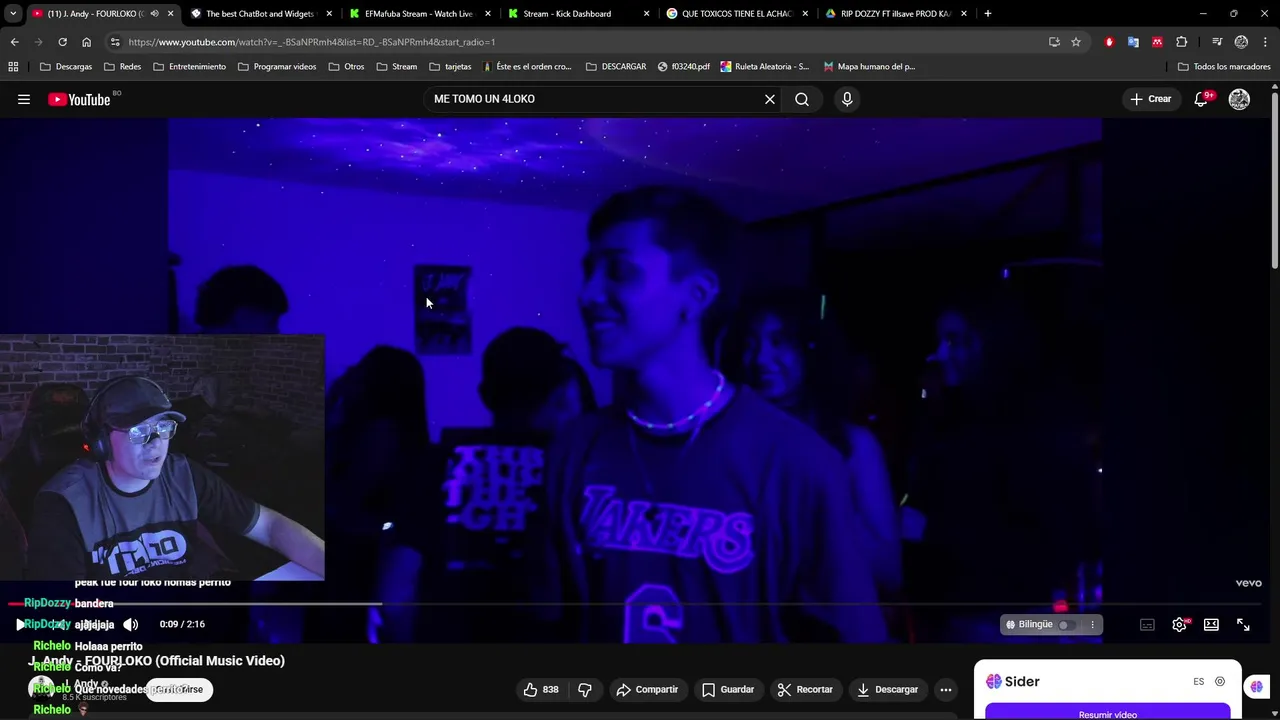
Task: Mute the J. Andy FOURLOKO tab audio
Action: (x=154, y=14)
